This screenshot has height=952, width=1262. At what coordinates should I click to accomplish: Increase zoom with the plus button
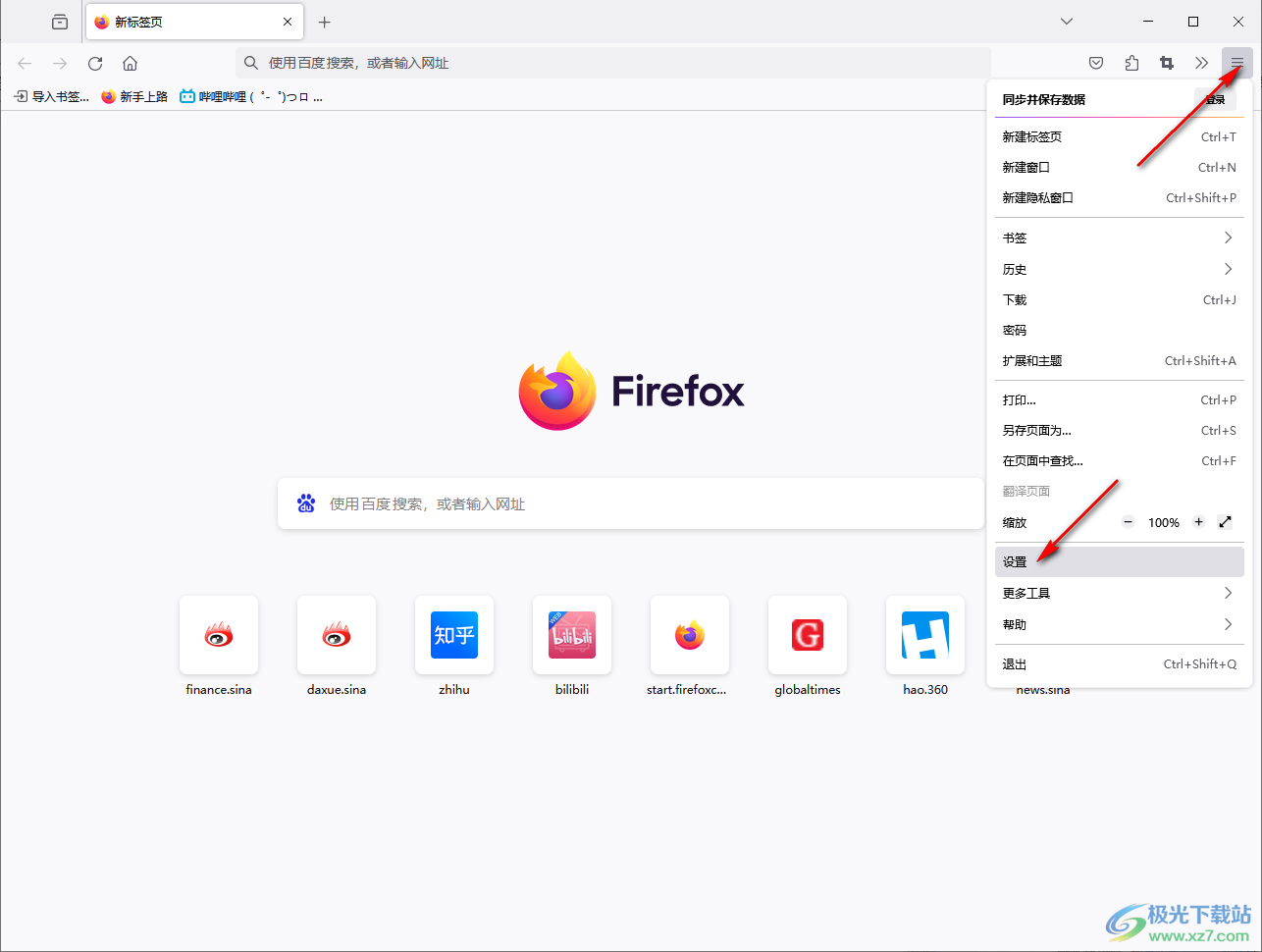pyautogui.click(x=1199, y=522)
